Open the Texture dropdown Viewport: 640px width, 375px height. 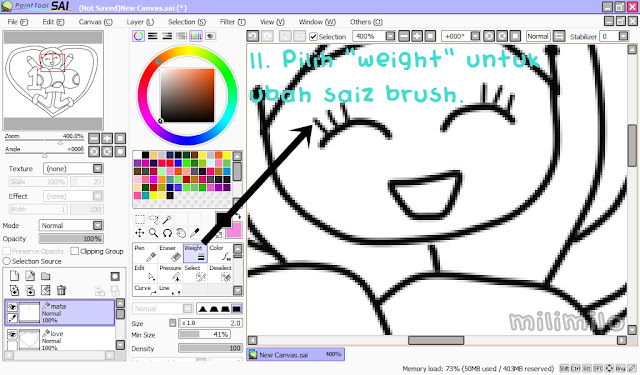[x=73, y=169]
